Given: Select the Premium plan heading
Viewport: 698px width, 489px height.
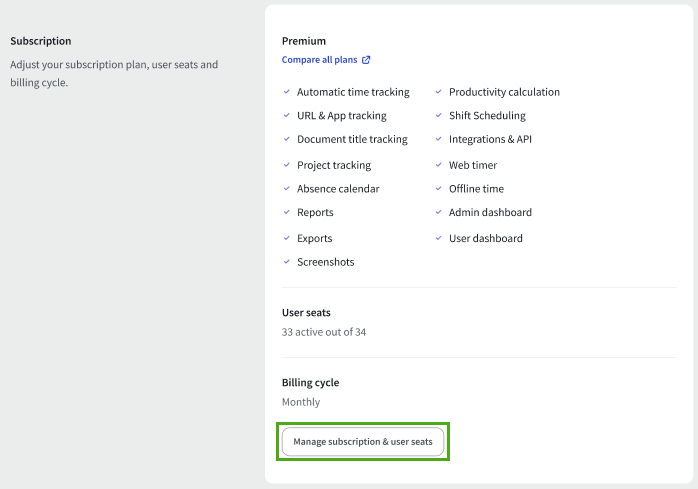Looking at the screenshot, I should [x=304, y=41].
